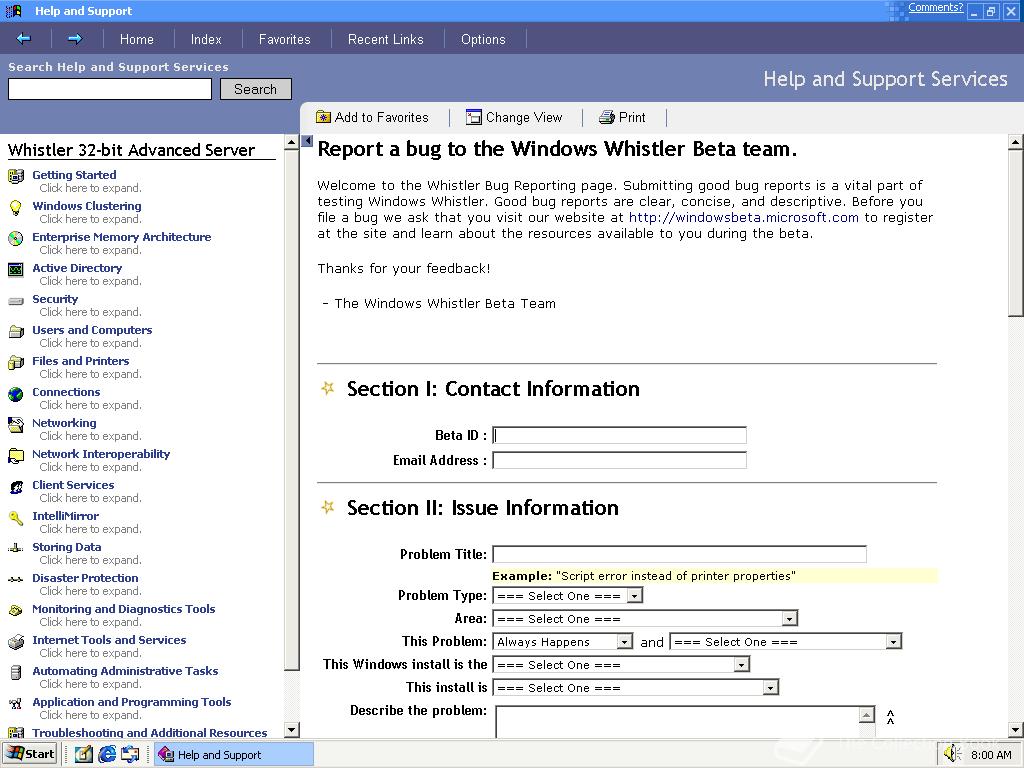Viewport: 1024px width, 768px height.
Task: Click the Files and Printers icon
Action: tap(16, 362)
